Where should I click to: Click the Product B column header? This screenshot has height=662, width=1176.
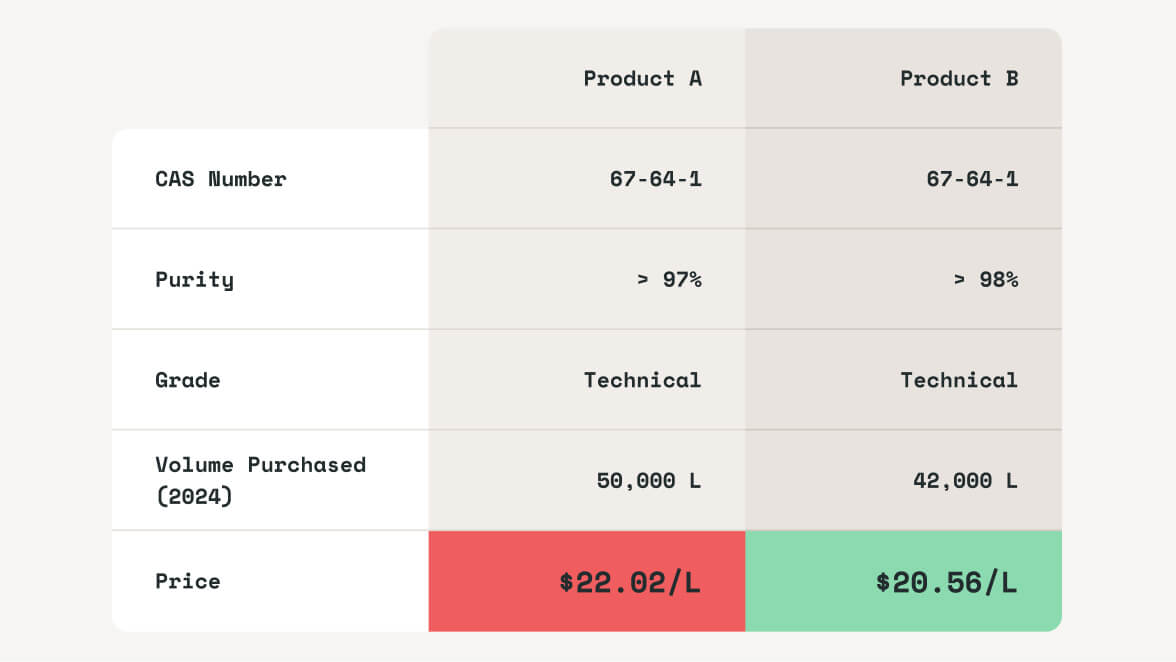(958, 79)
